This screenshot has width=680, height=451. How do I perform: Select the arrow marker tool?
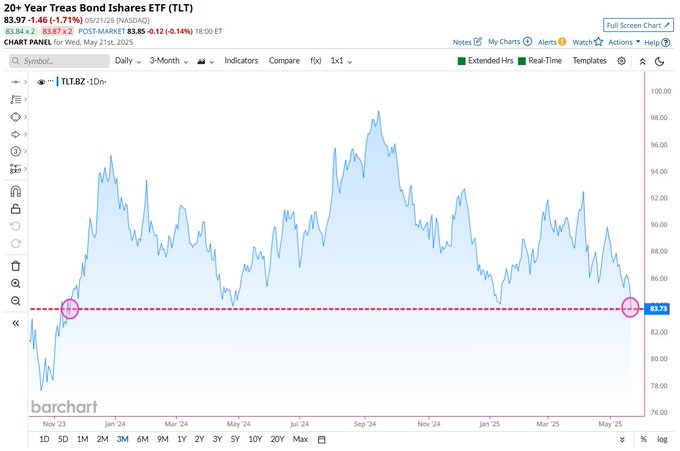(x=16, y=134)
